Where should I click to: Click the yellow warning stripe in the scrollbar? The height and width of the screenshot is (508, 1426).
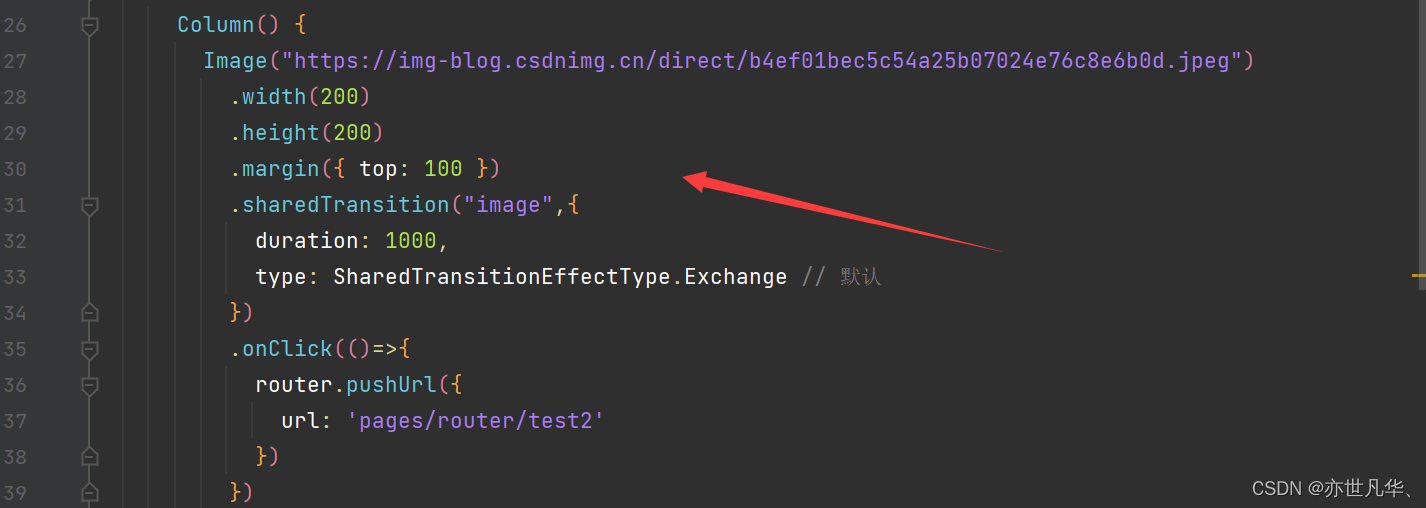click(1419, 274)
